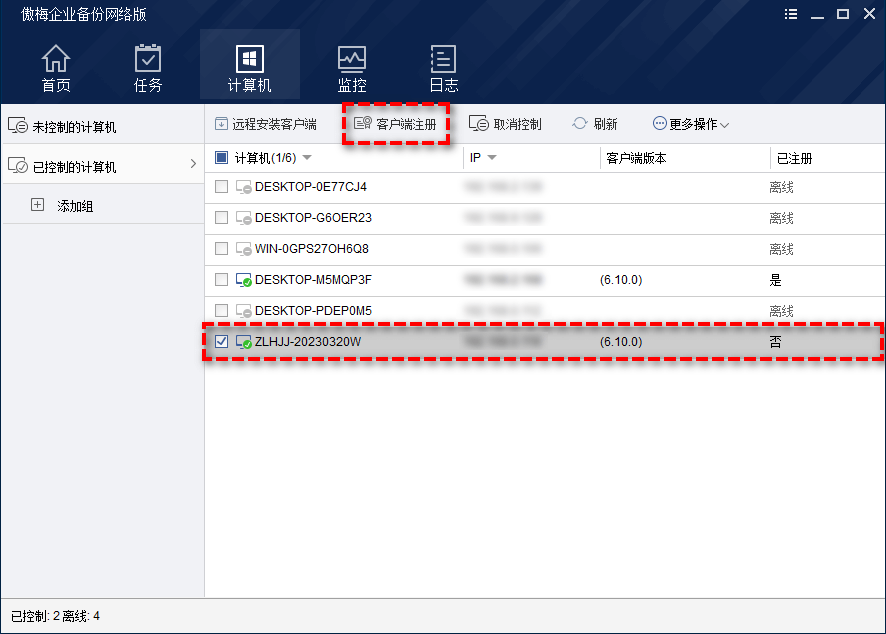Click the 客户端版本 column header
The image size is (886, 634).
636,158
